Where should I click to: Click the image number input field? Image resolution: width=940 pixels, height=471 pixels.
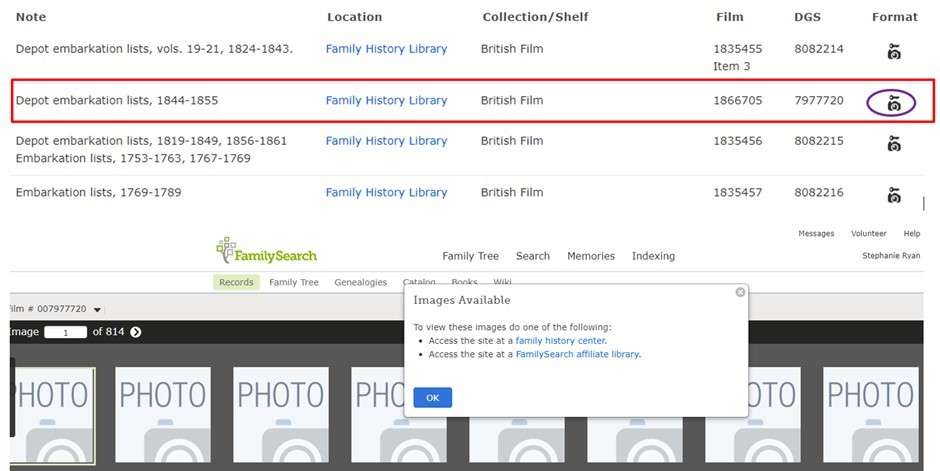65,333
